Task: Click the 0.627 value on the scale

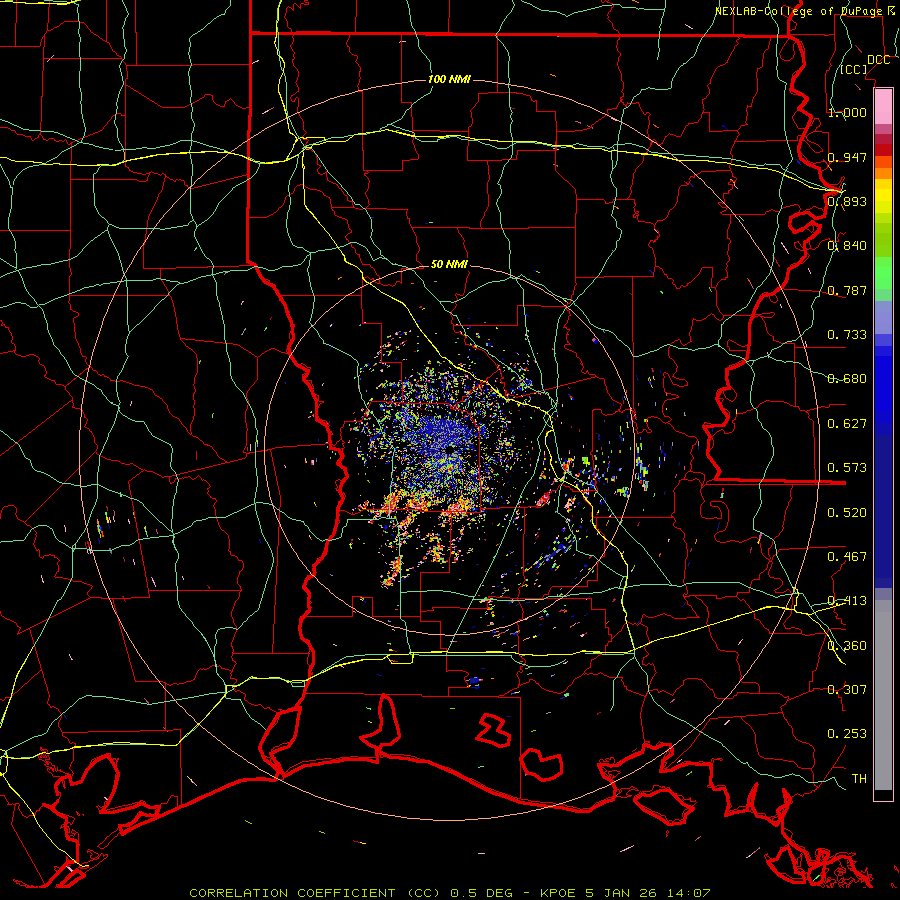Action: pyautogui.click(x=847, y=424)
